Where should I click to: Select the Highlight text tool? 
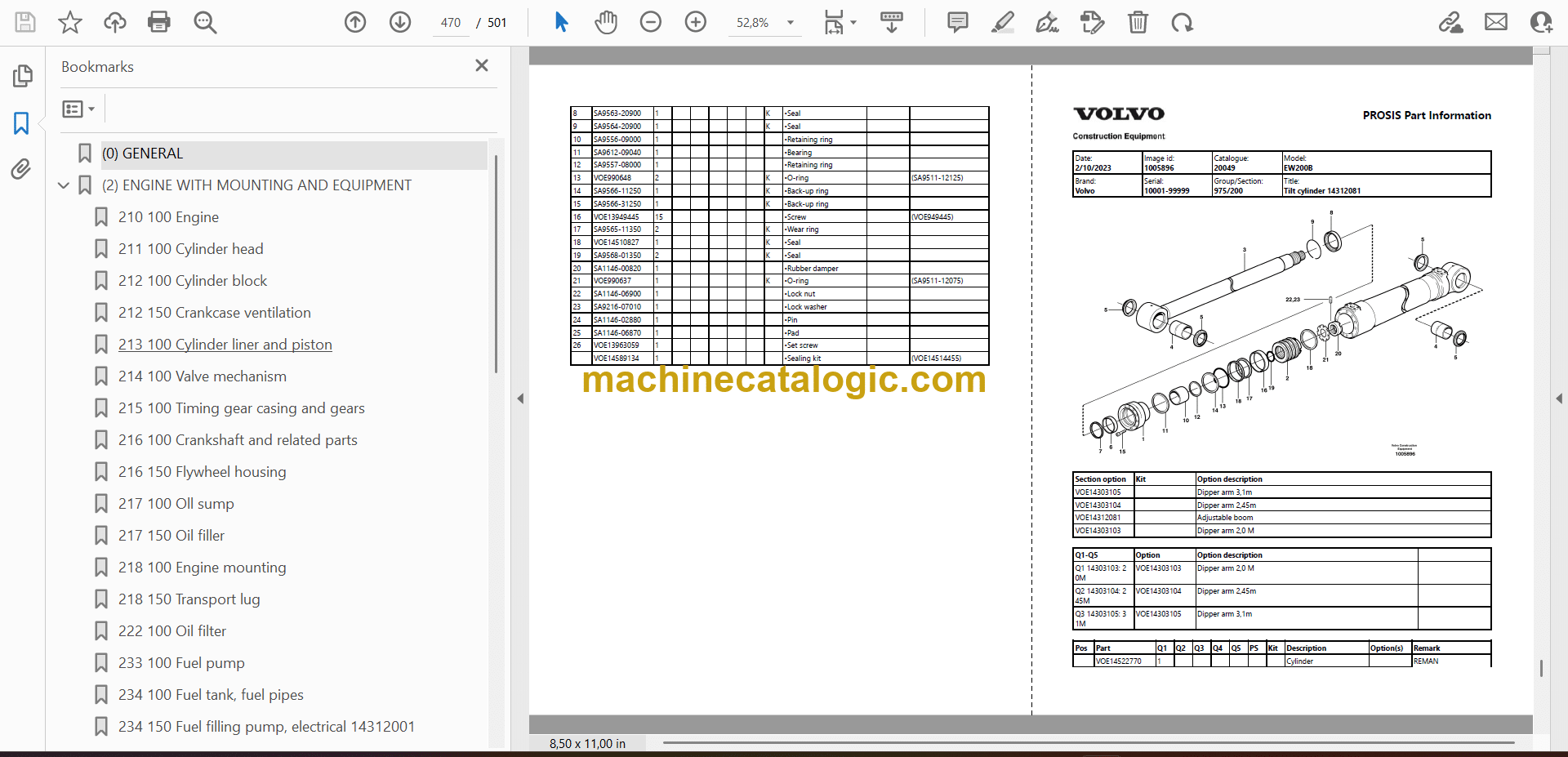click(x=1003, y=22)
